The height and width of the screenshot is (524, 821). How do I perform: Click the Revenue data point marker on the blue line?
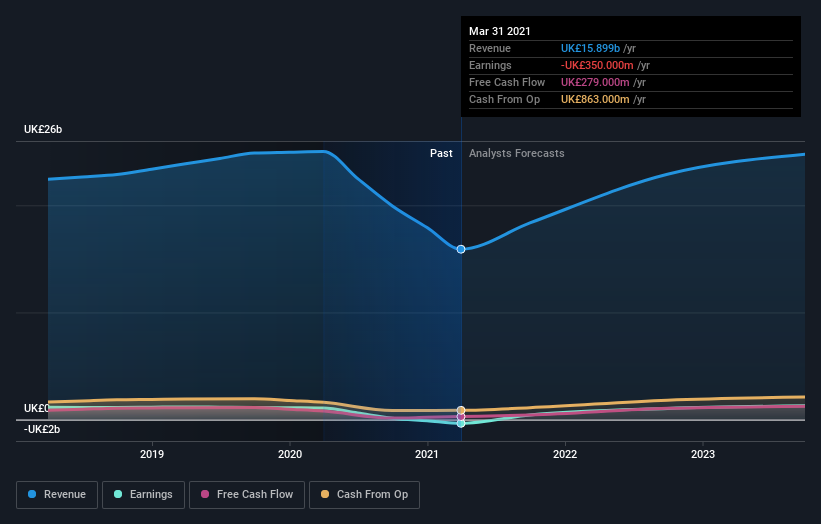tap(461, 249)
